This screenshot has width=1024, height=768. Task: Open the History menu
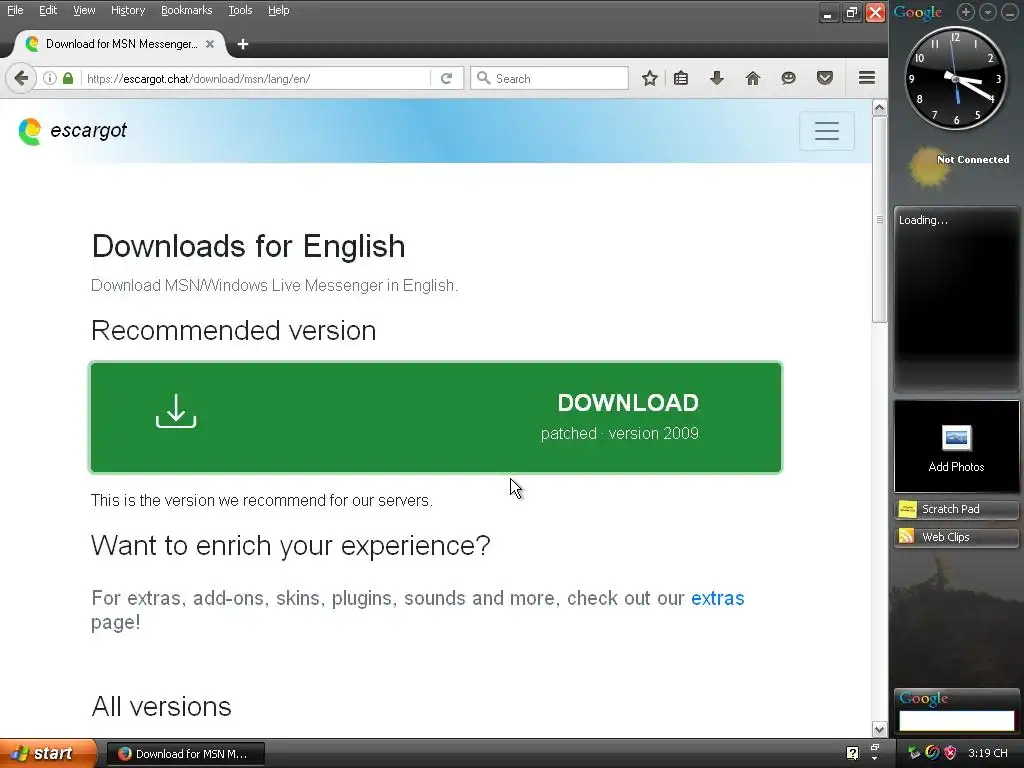[128, 10]
